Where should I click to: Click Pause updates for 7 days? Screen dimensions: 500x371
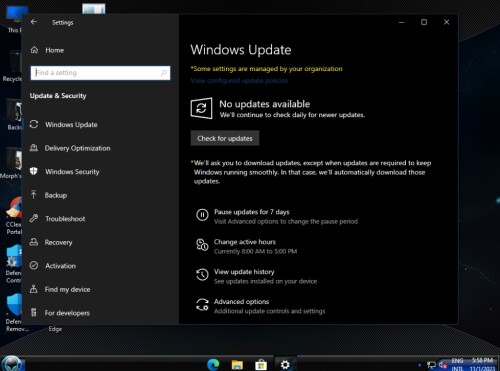click(252, 212)
